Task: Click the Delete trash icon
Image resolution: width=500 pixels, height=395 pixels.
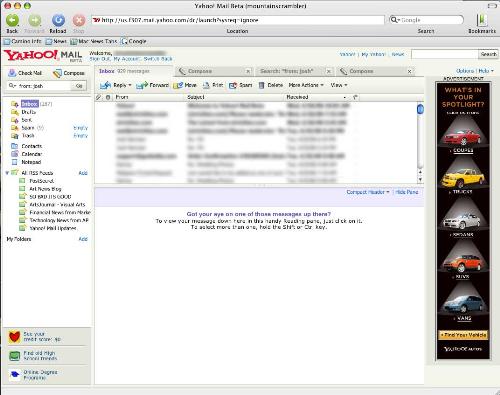Action: click(262, 85)
